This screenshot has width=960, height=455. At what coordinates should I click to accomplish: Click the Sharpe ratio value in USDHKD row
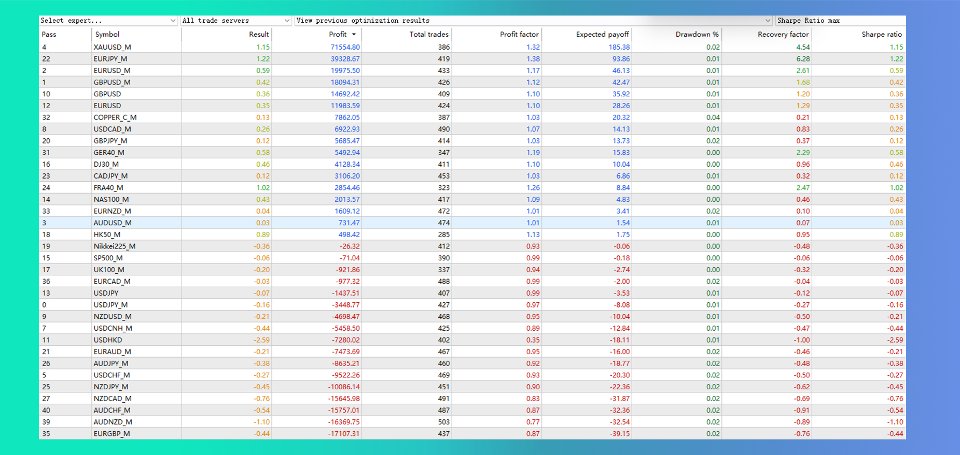coord(895,340)
